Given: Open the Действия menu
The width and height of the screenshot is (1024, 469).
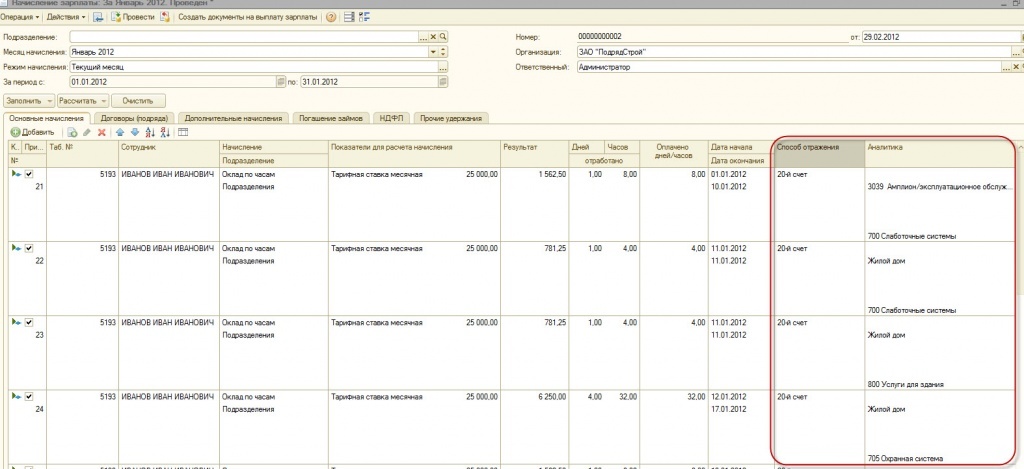Looking at the screenshot, I should (67, 17).
